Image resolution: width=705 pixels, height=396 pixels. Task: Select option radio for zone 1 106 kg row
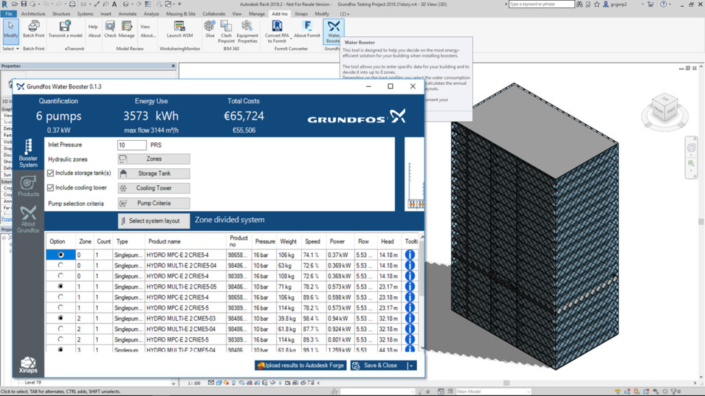point(61,297)
